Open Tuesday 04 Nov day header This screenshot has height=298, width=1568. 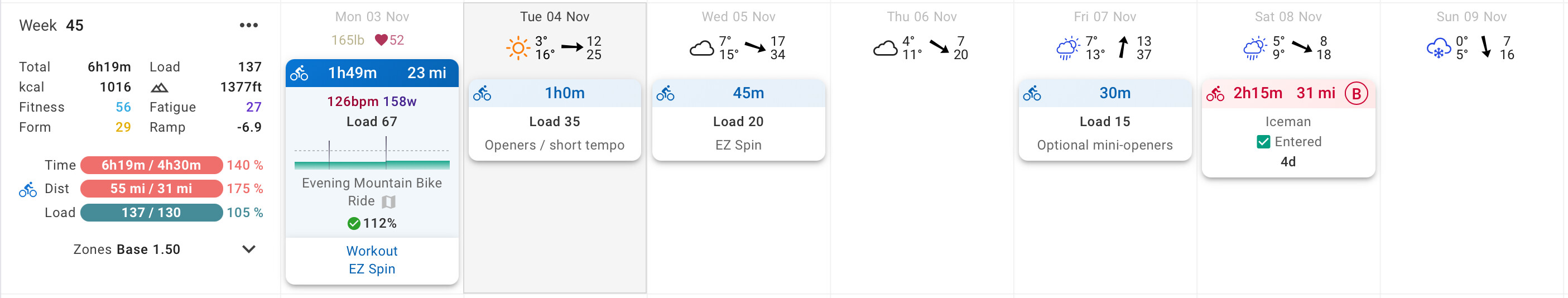click(555, 16)
